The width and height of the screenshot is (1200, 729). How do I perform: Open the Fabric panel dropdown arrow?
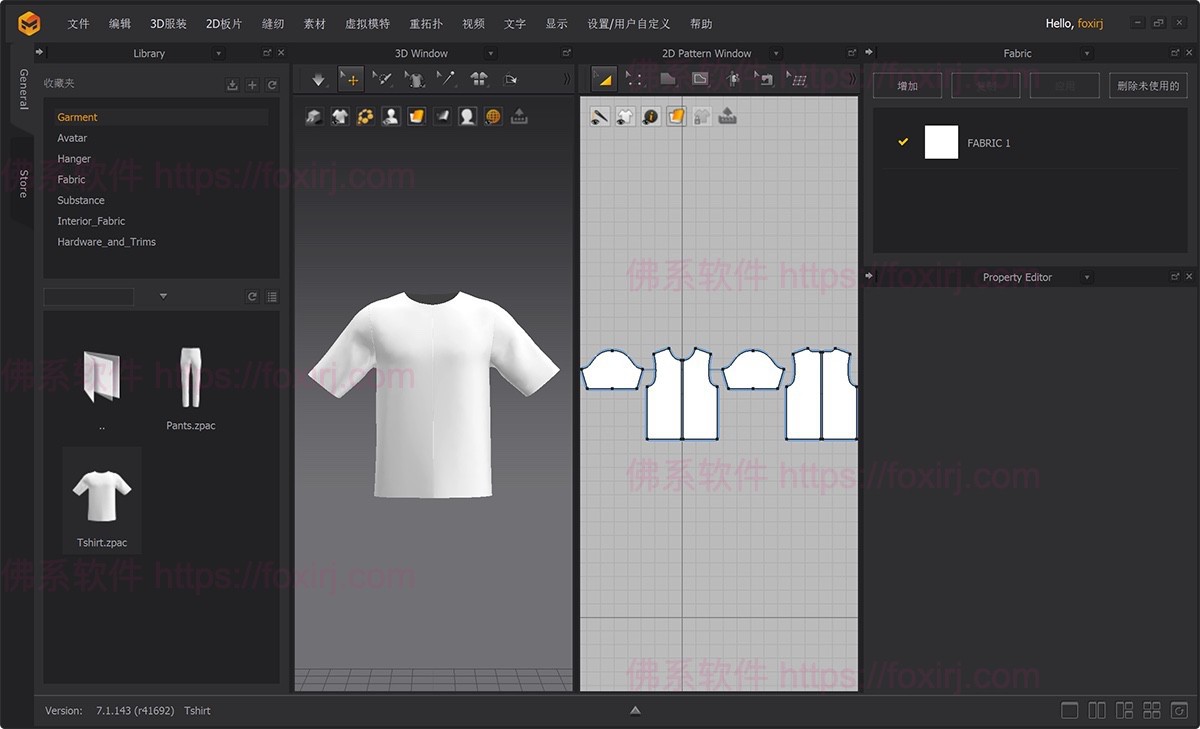point(1086,53)
